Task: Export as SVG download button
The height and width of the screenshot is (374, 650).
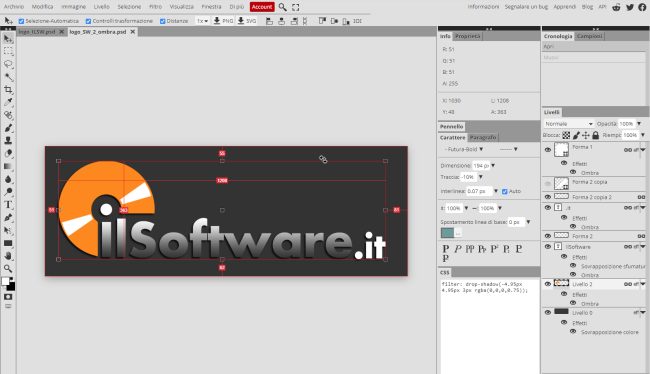Action: [247, 21]
